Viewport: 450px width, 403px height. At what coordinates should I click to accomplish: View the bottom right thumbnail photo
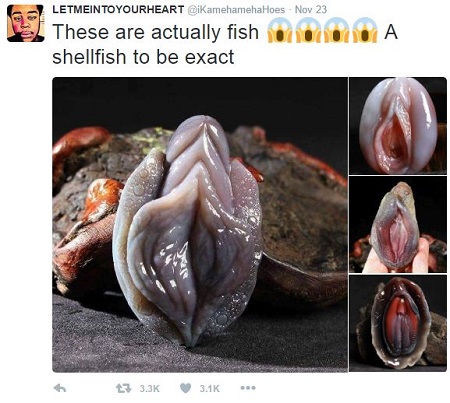click(x=398, y=323)
